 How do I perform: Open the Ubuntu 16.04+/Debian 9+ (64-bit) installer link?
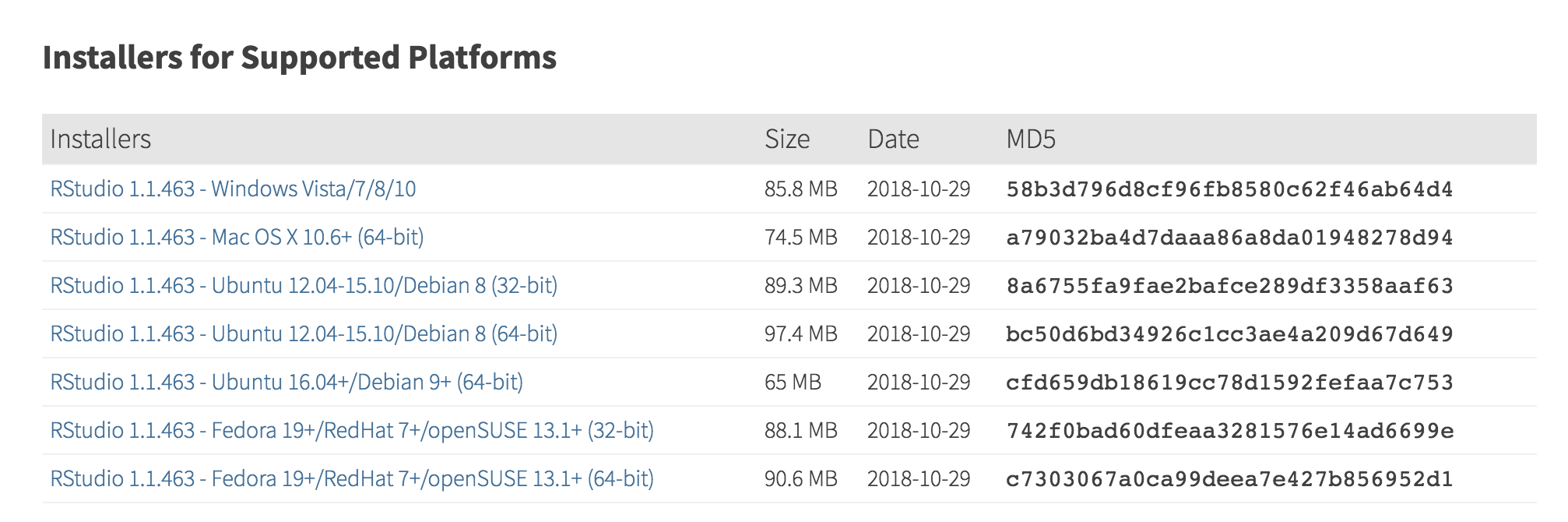coord(287,383)
